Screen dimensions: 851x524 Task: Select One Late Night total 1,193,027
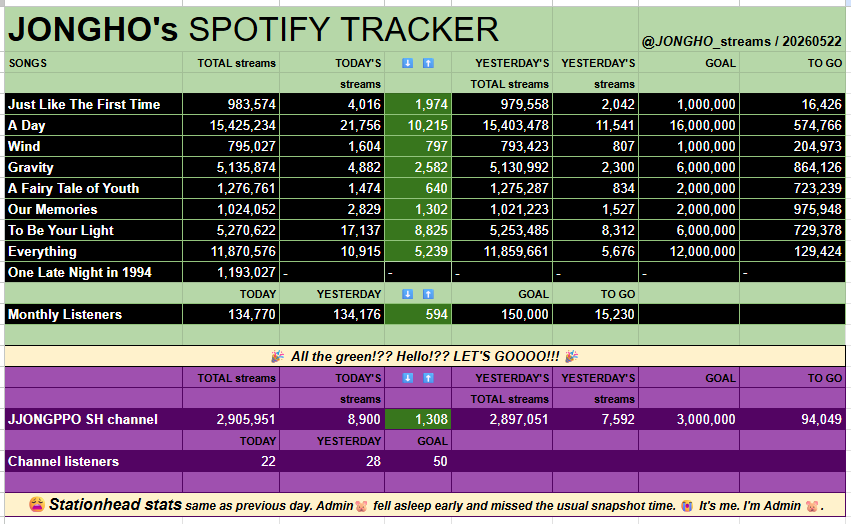click(x=231, y=272)
